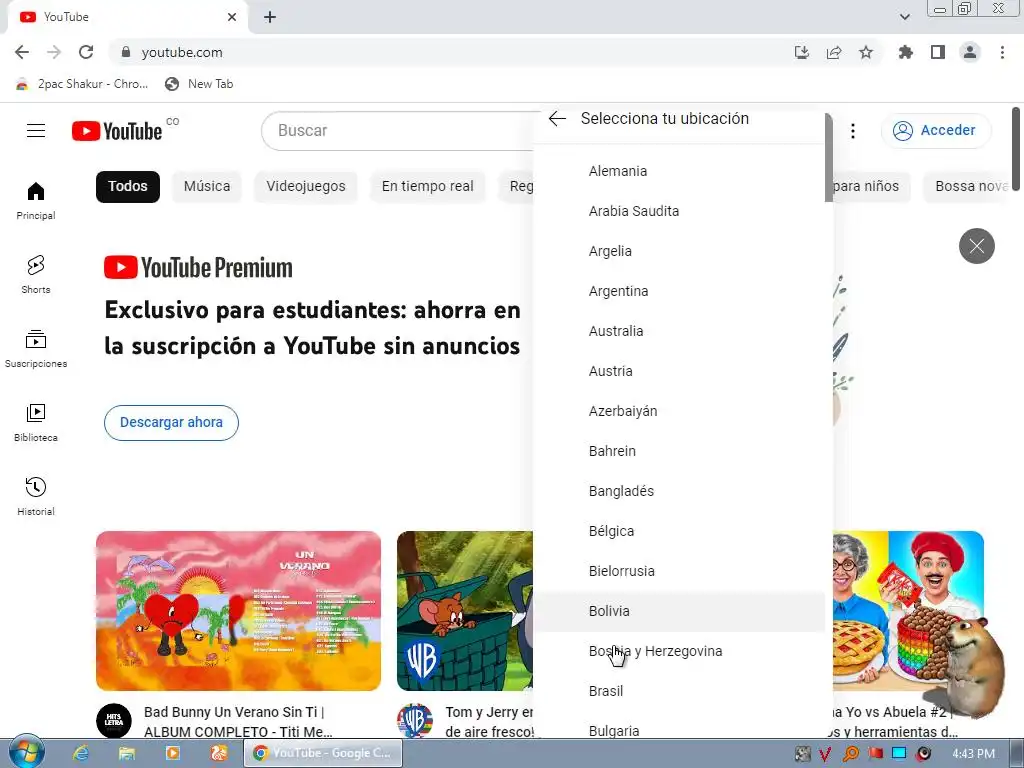
Task: Open a new browser tab
Action: point(270,17)
